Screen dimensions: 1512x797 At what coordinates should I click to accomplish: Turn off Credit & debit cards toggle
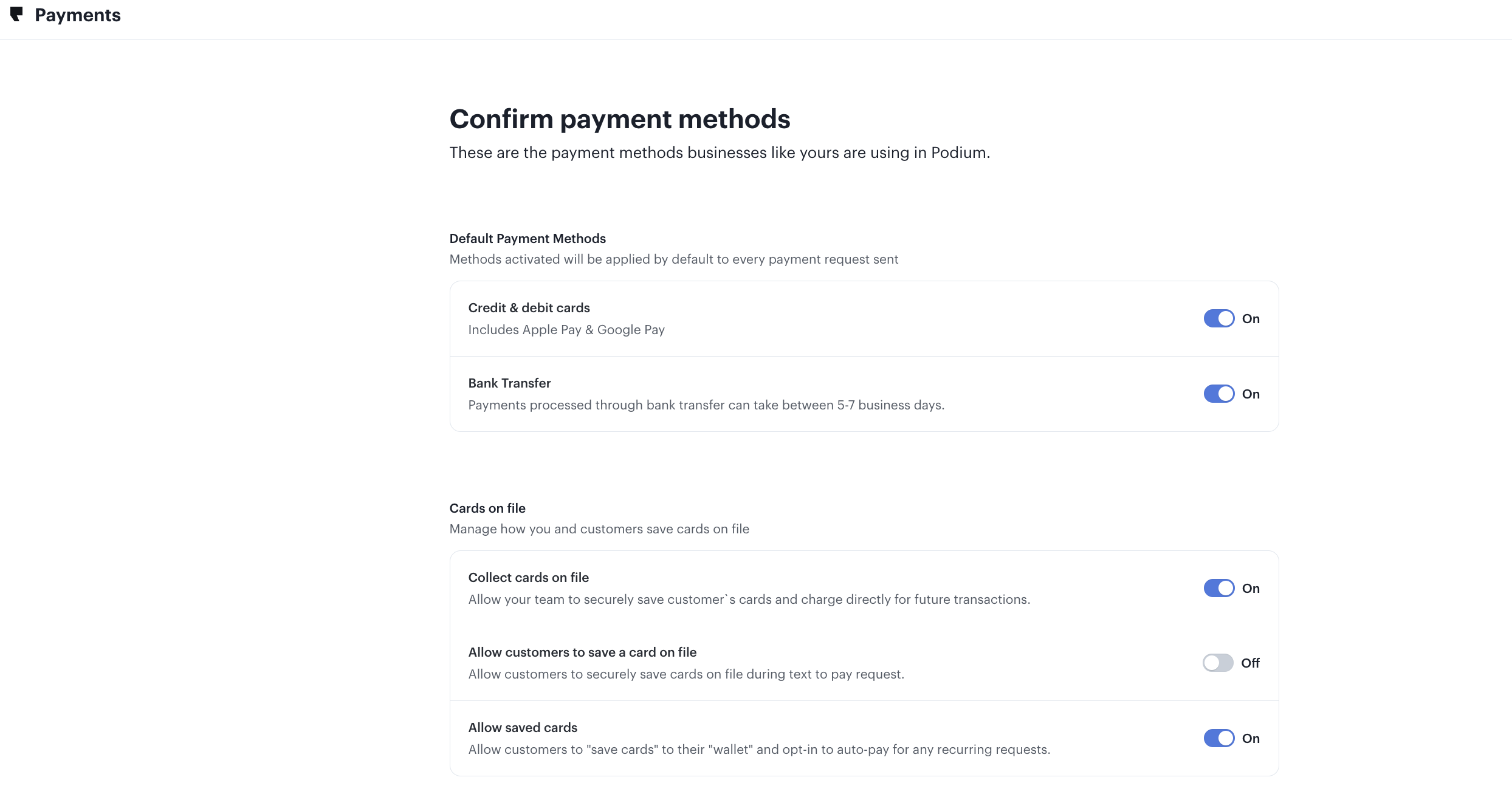click(x=1218, y=318)
